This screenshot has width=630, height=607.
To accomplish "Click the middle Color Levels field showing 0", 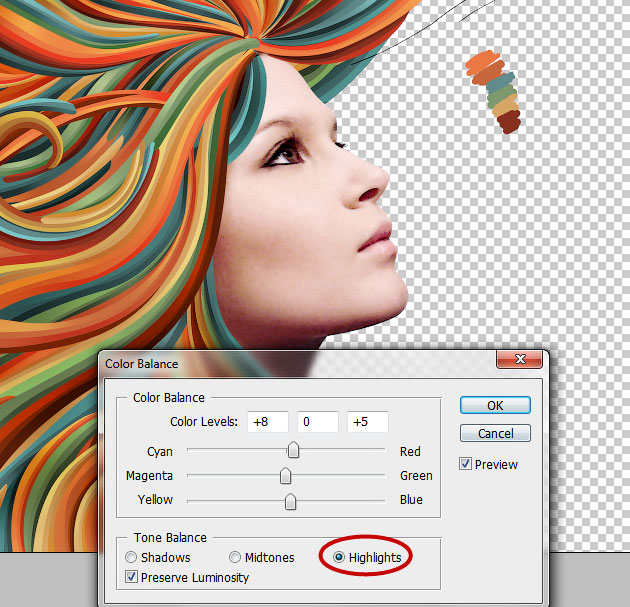I will (x=317, y=421).
